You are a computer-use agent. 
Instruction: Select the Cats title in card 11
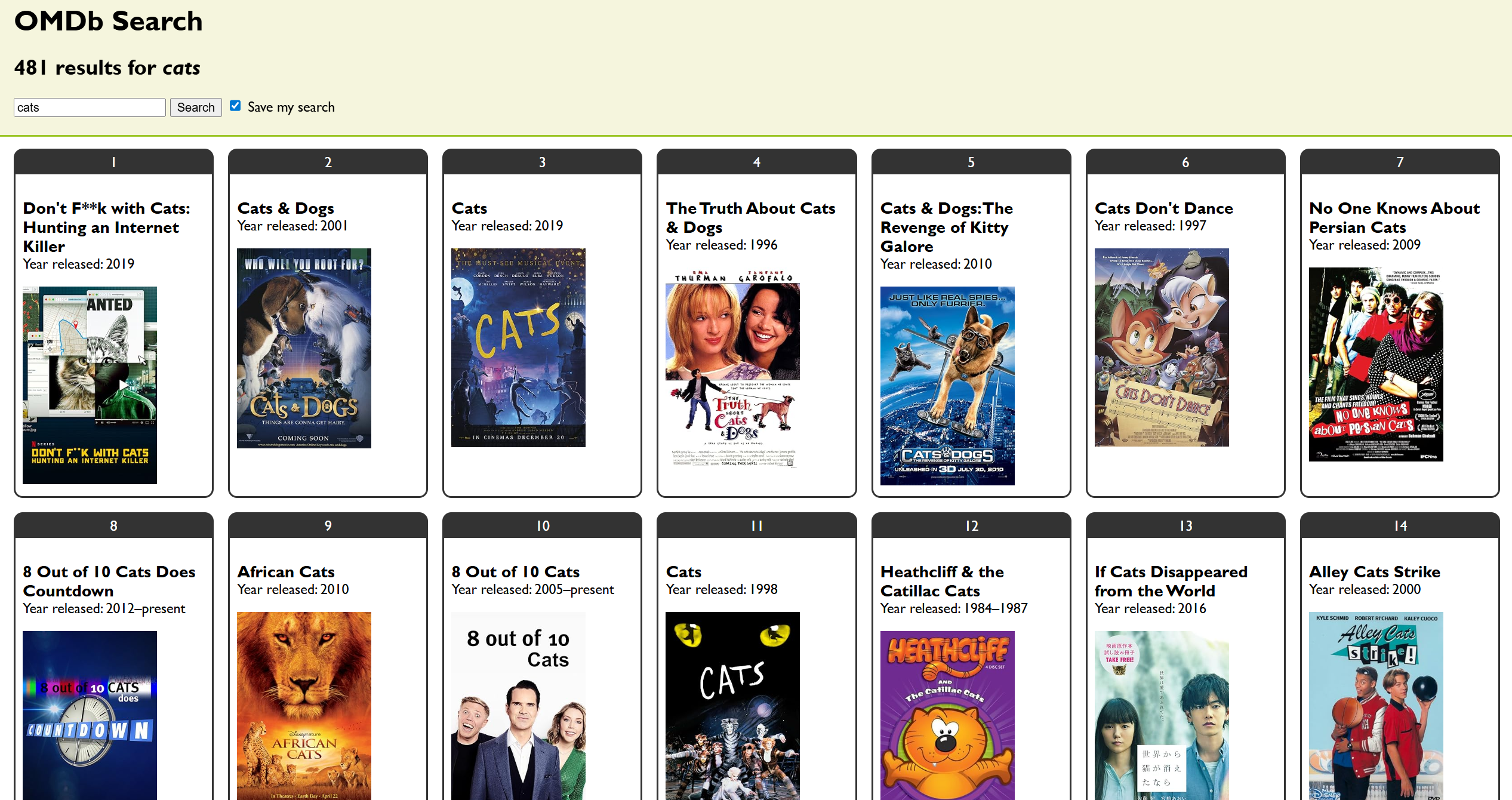(683, 572)
